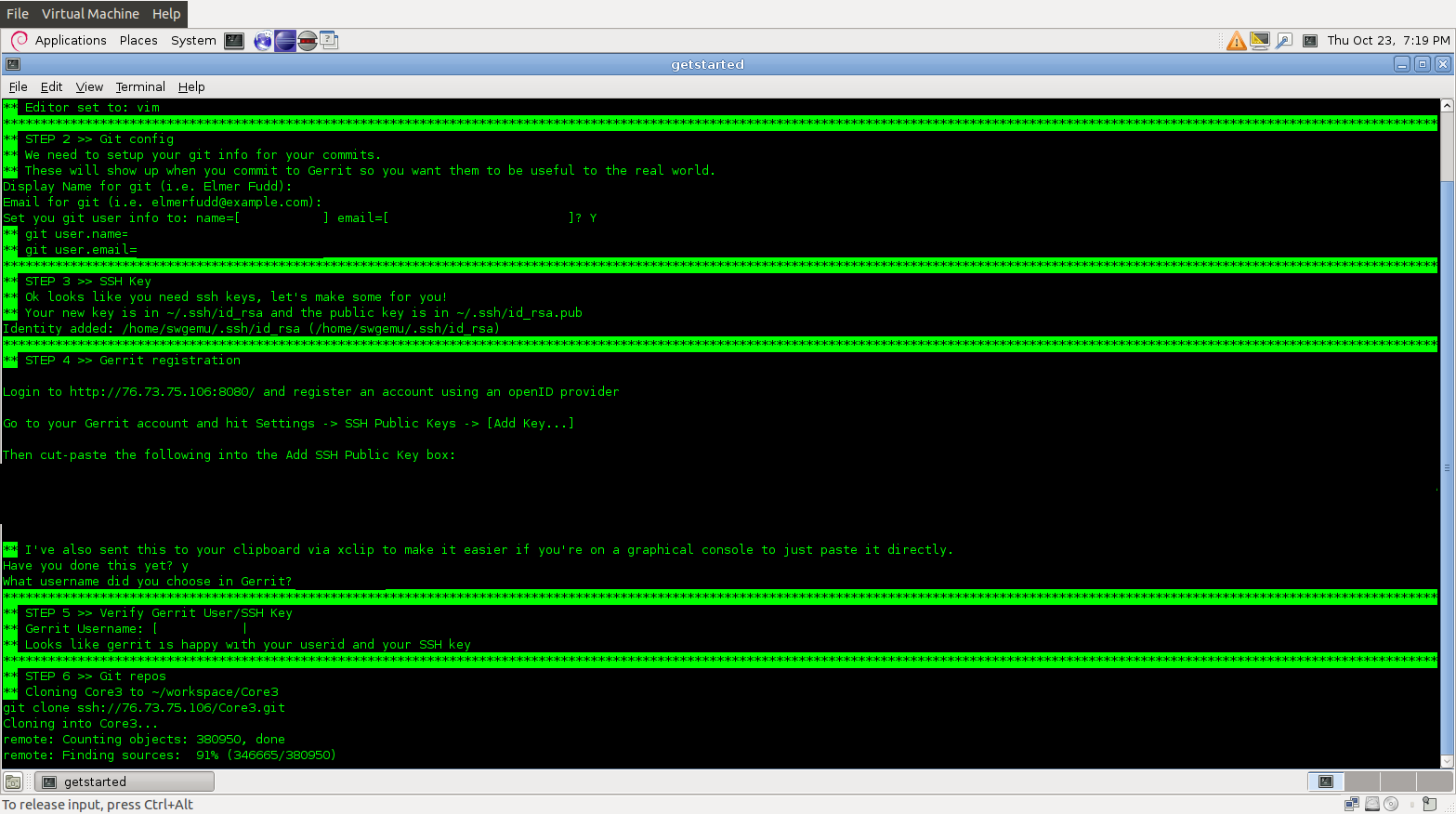
Task: Open the Terminal menu
Action: [x=140, y=86]
